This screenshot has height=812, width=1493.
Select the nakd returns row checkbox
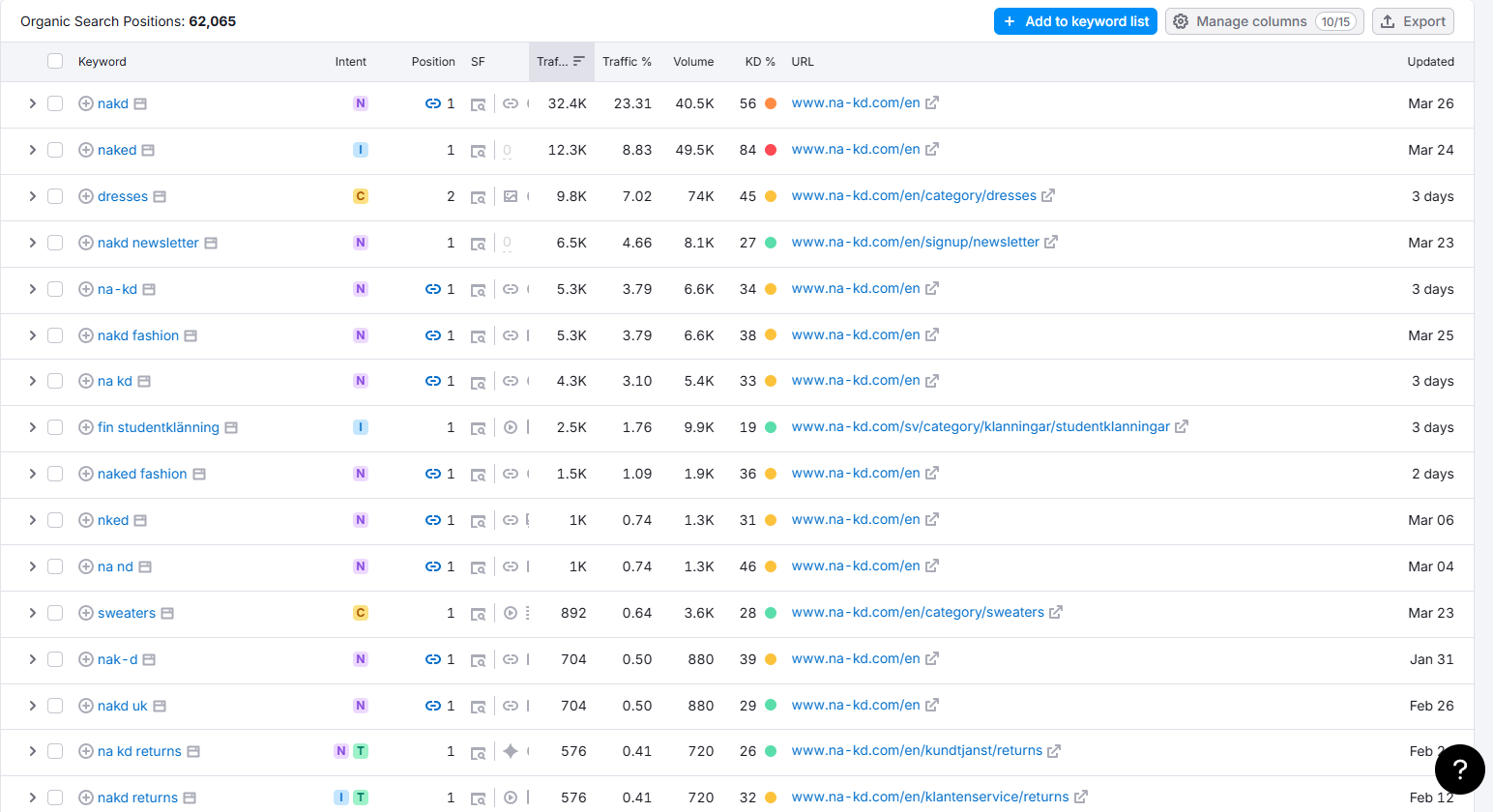pyautogui.click(x=55, y=797)
